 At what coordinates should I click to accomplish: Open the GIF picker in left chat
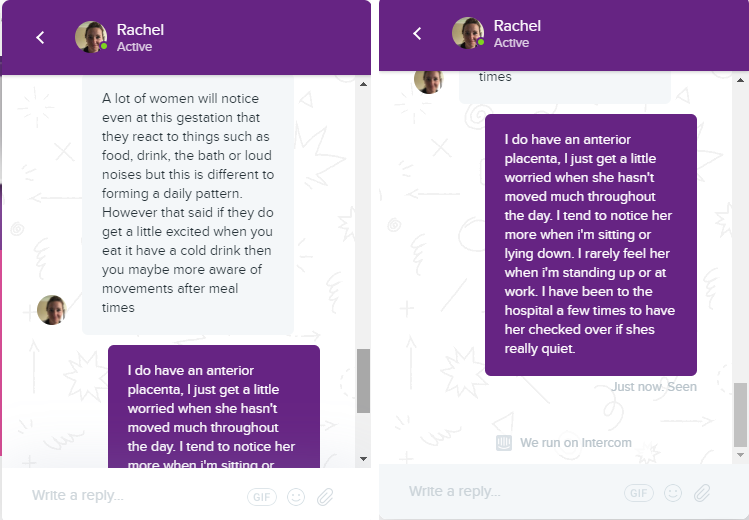click(x=260, y=496)
